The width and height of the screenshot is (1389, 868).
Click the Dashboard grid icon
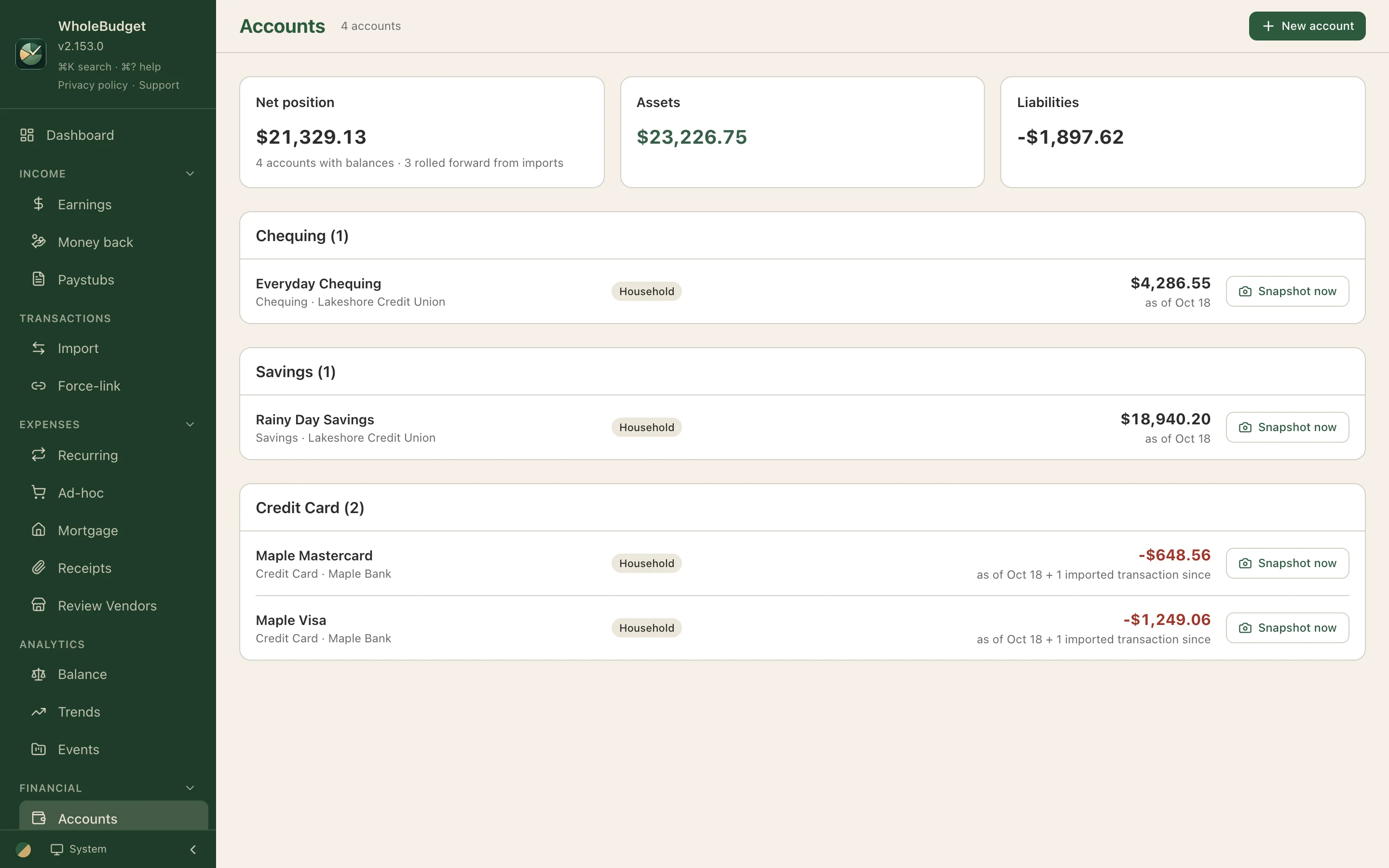coord(27,135)
